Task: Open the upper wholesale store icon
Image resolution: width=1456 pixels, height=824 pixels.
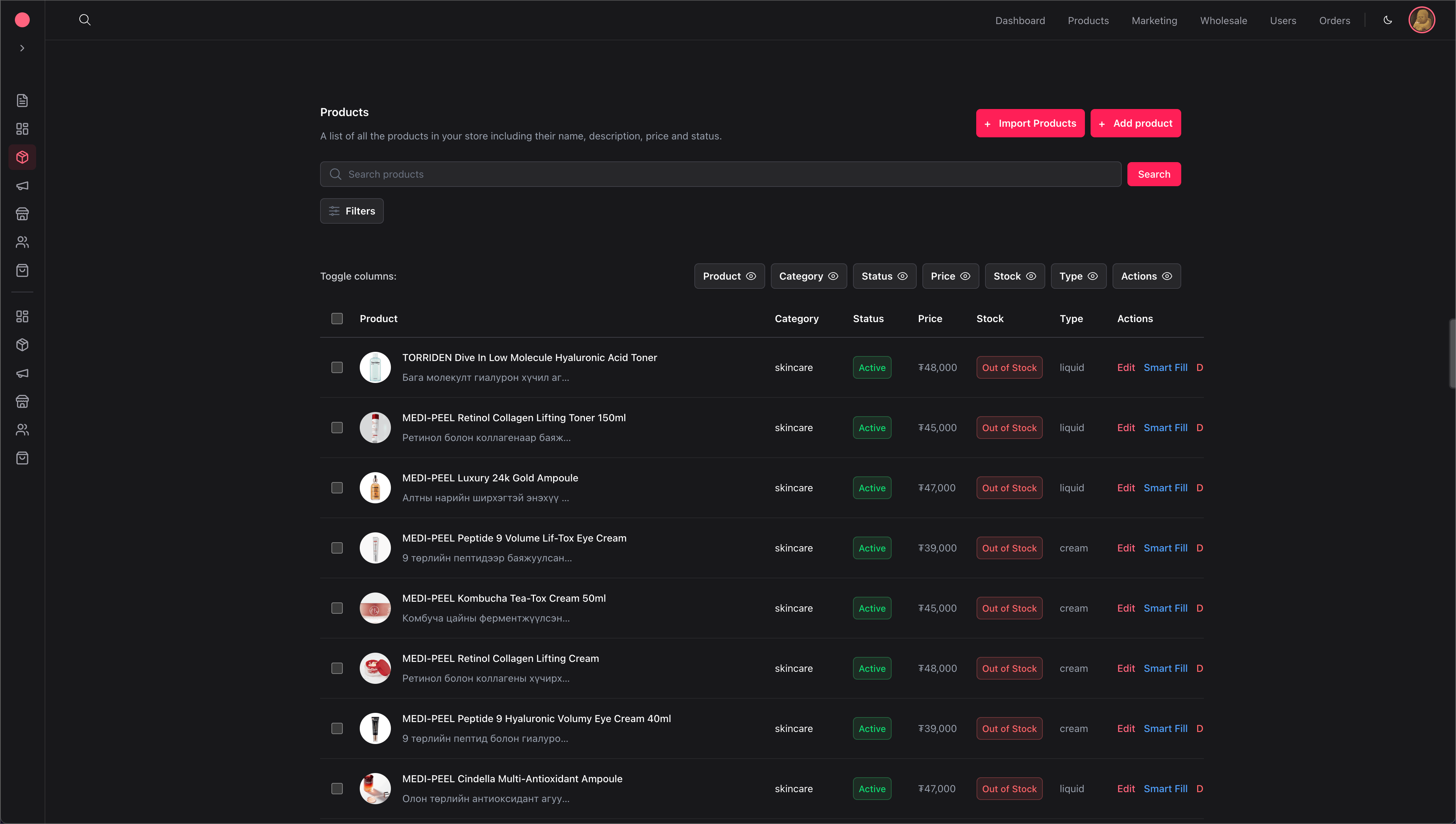Action: [22, 214]
